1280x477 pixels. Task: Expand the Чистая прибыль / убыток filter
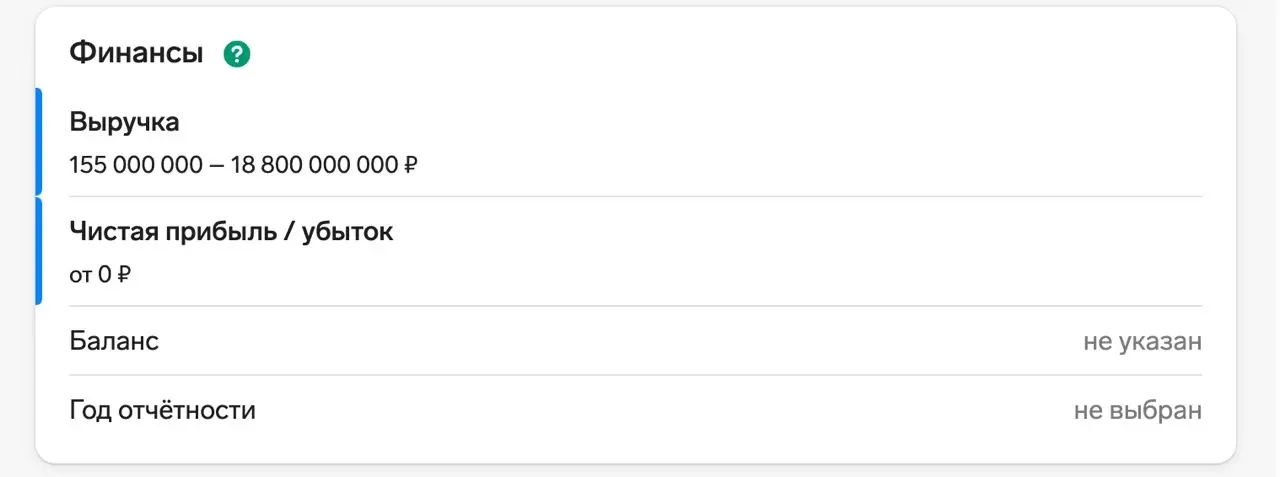(231, 232)
